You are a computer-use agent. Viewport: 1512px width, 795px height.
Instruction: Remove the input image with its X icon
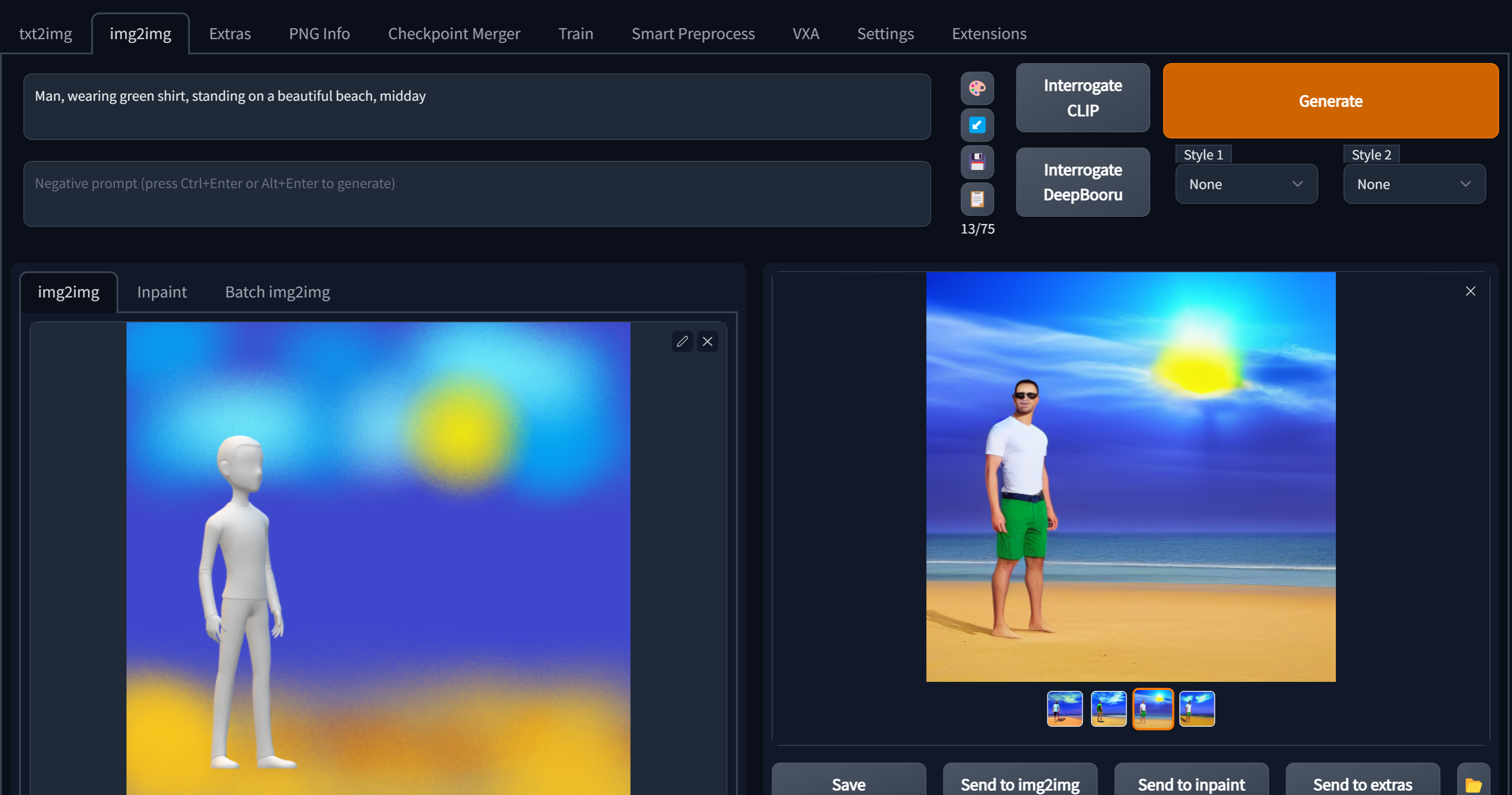click(x=707, y=341)
